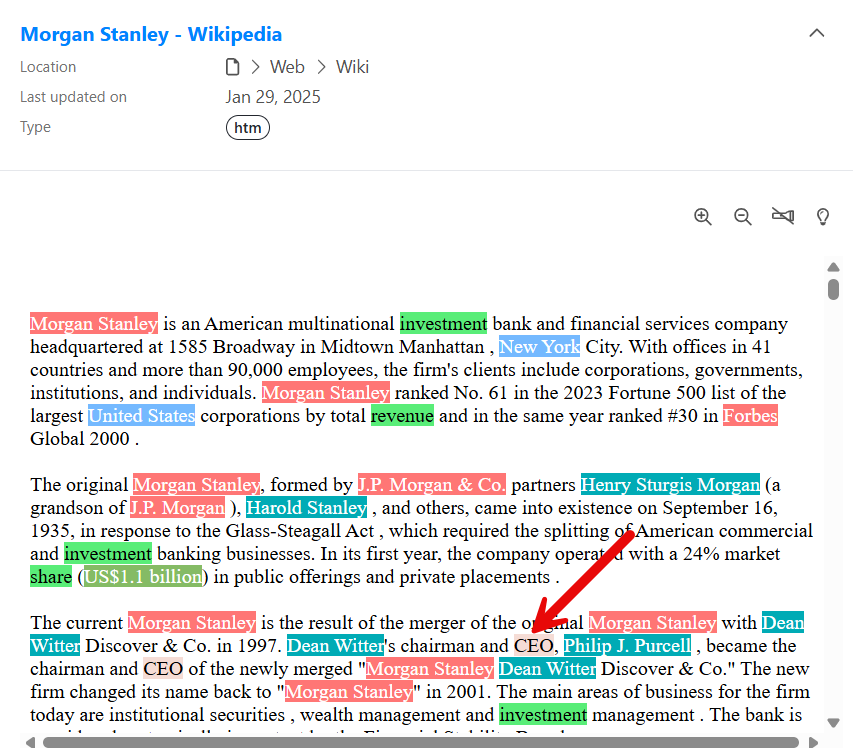Click the document icon in Location breadcrumb

pyautogui.click(x=232, y=67)
